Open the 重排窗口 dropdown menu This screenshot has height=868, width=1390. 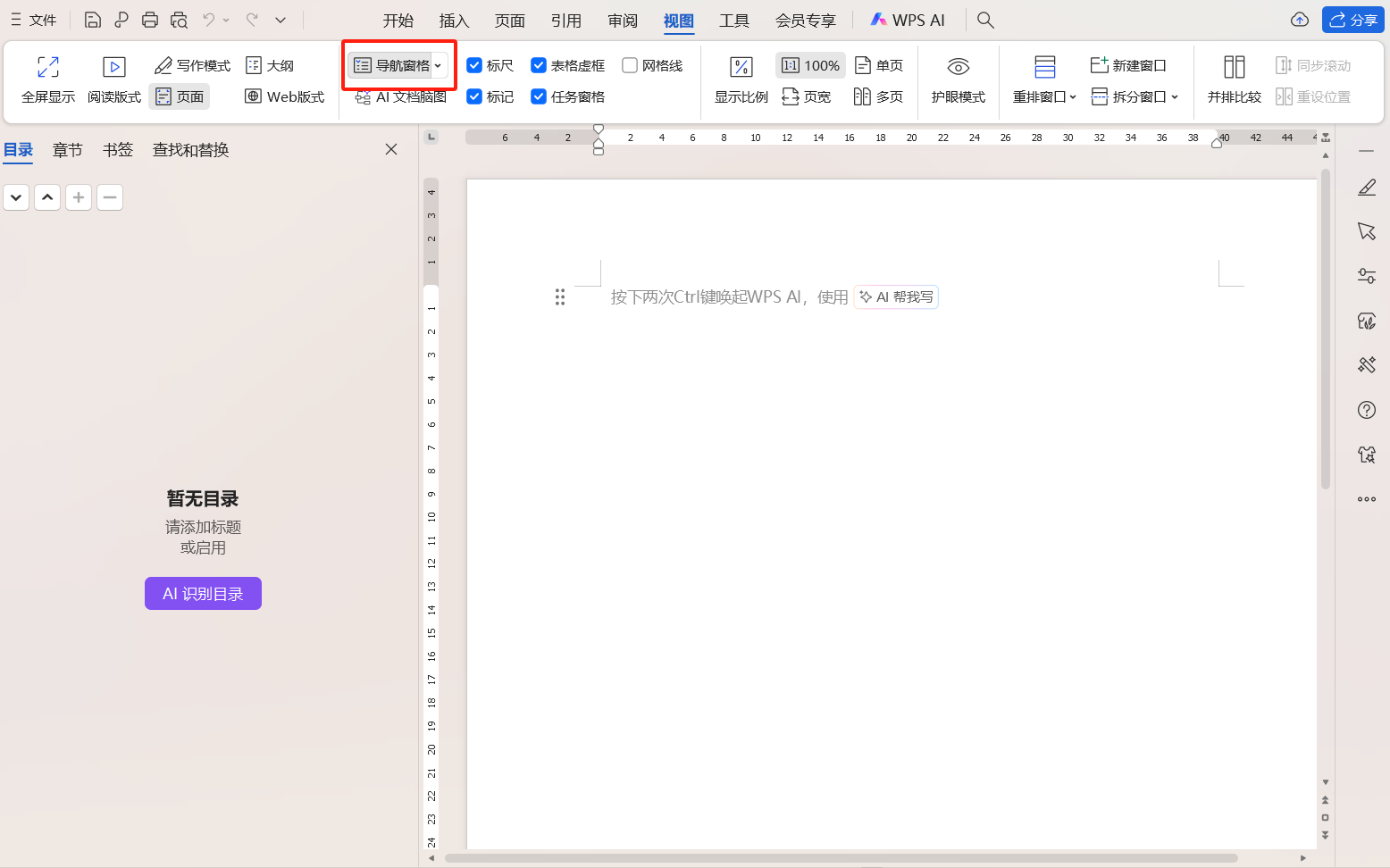(x=1072, y=96)
